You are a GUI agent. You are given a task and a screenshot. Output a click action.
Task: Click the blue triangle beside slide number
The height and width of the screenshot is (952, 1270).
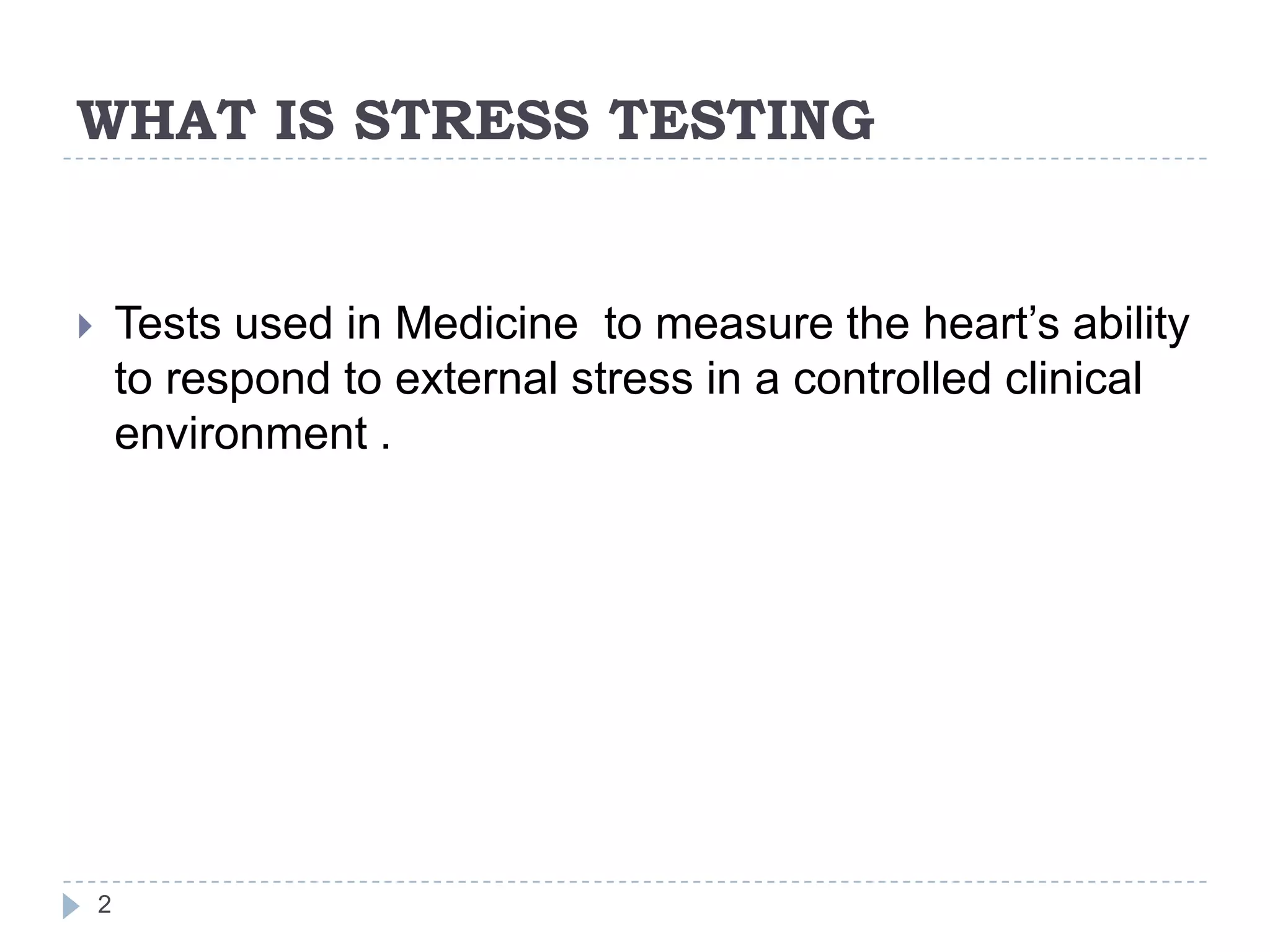[x=71, y=906]
